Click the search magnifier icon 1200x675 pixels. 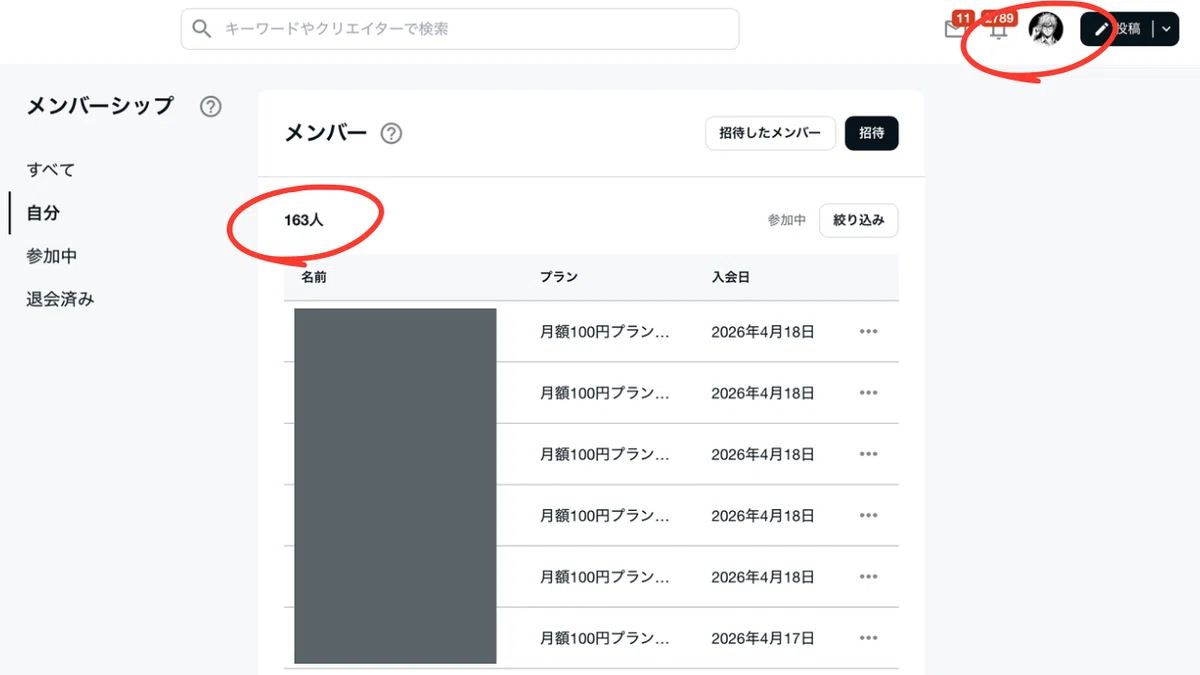click(x=202, y=29)
